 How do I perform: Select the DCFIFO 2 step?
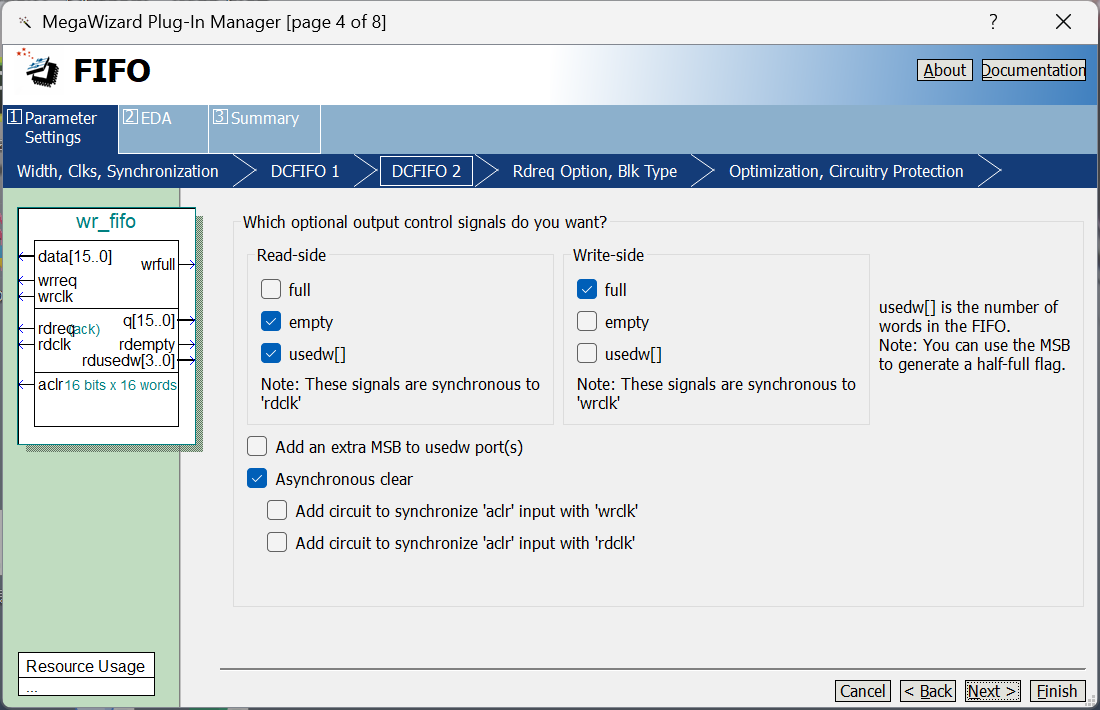427,171
